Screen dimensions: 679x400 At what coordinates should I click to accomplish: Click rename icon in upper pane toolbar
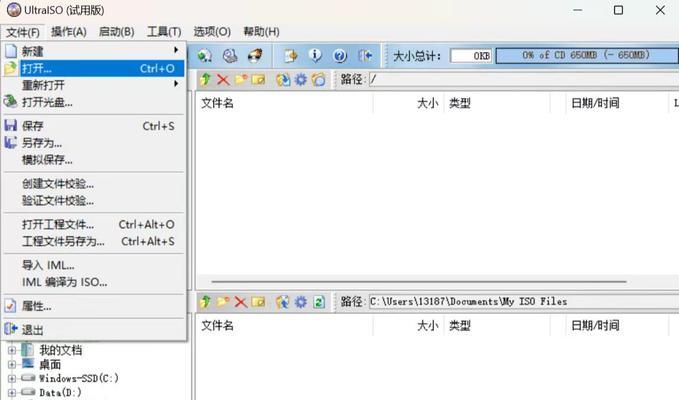(x=258, y=80)
